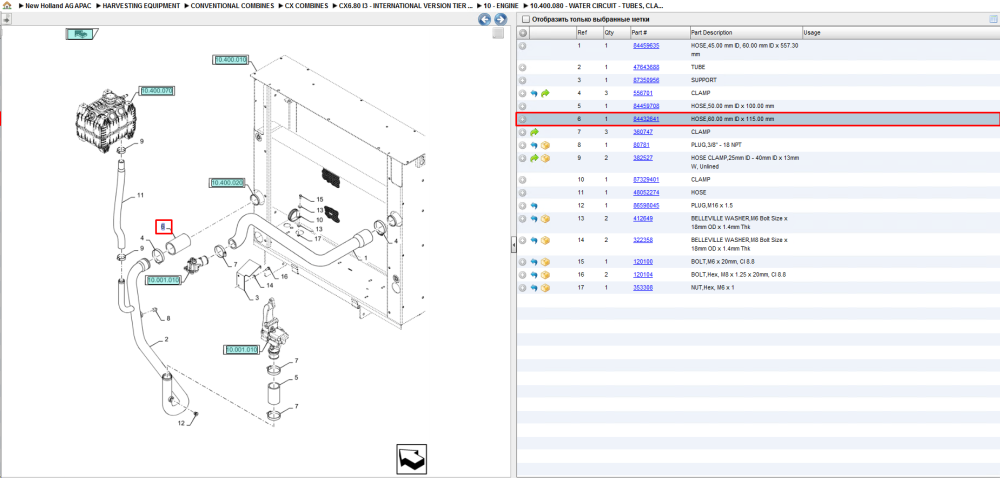The height and width of the screenshot is (478, 1000).
Task: Click package icon on BOLT 120100 row
Action: [x=545, y=262]
